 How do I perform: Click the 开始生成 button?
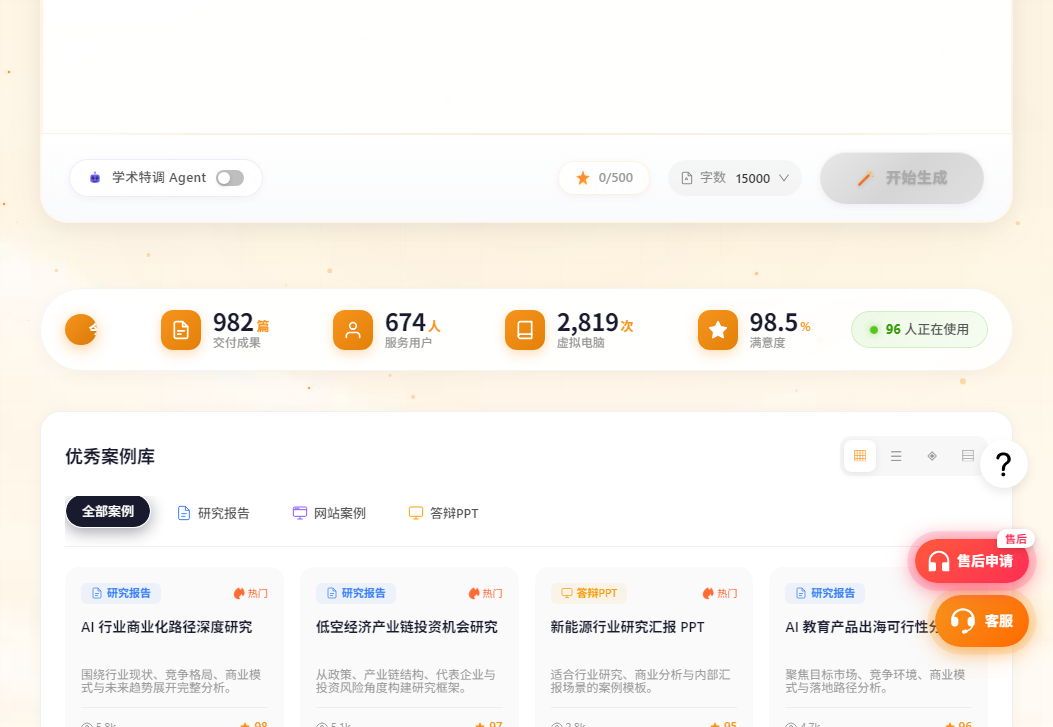pyautogui.click(x=902, y=178)
